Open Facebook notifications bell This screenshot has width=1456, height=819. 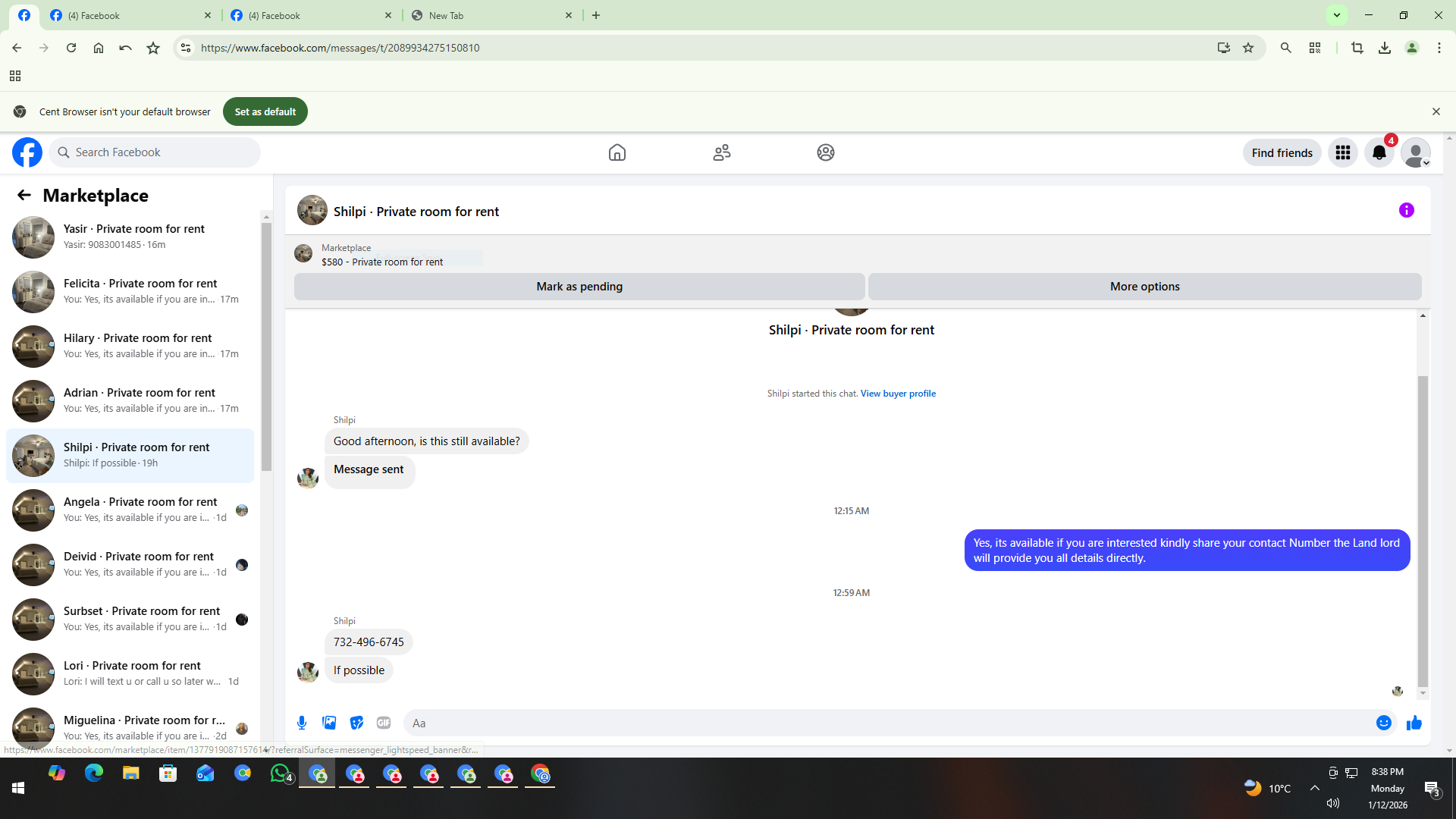pyautogui.click(x=1379, y=152)
